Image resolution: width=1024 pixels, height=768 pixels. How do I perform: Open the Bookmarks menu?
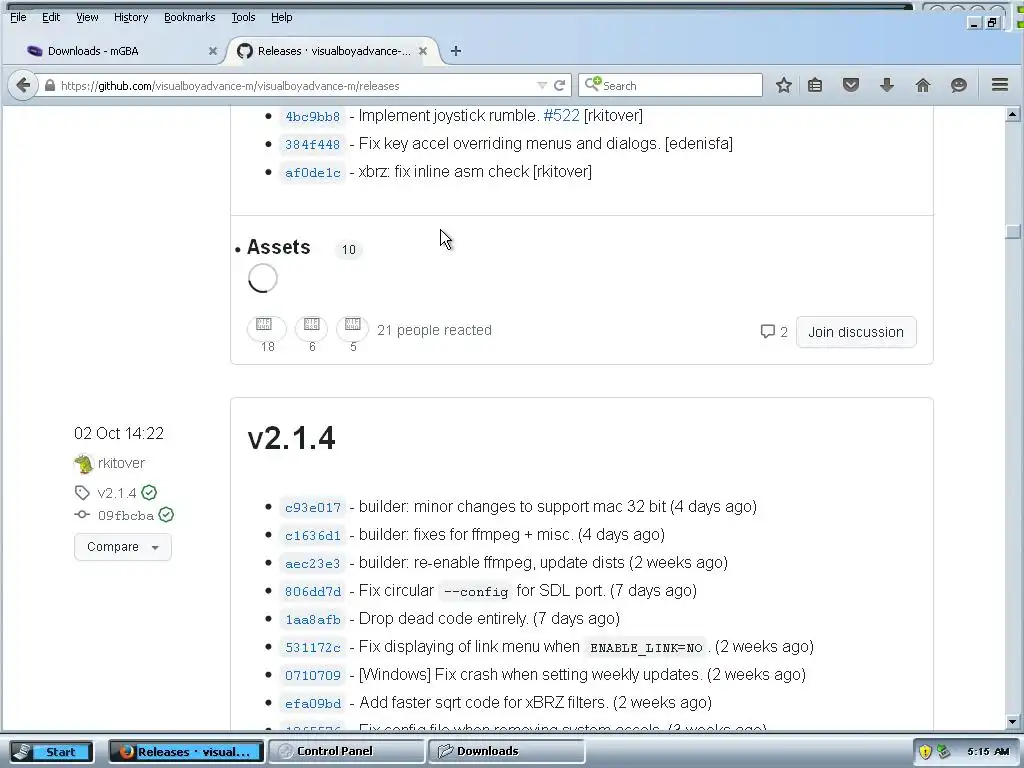click(x=189, y=17)
